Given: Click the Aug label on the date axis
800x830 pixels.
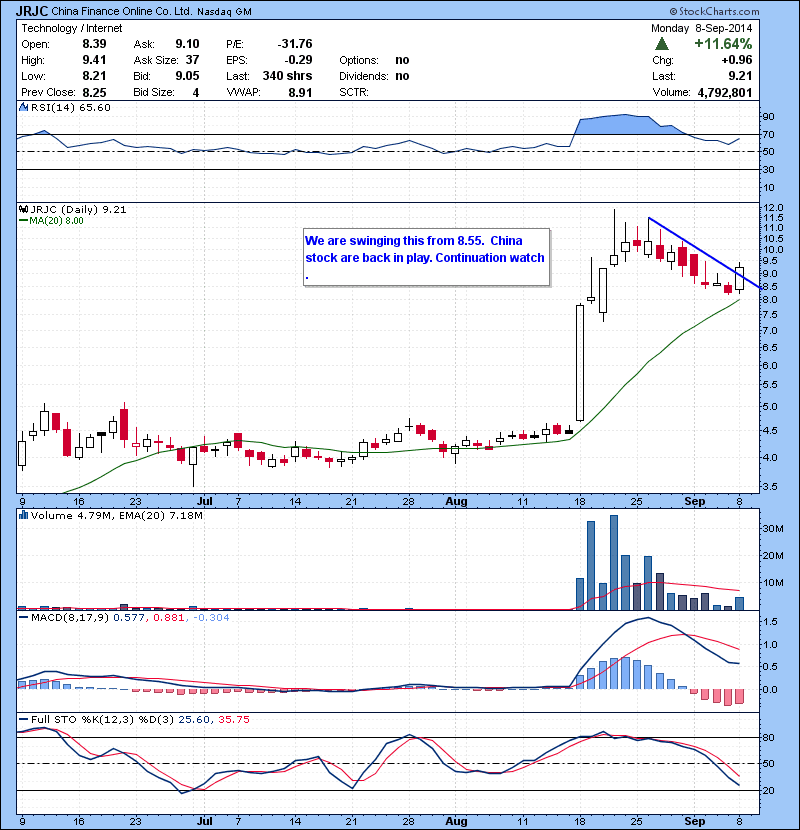Looking at the screenshot, I should tap(456, 498).
